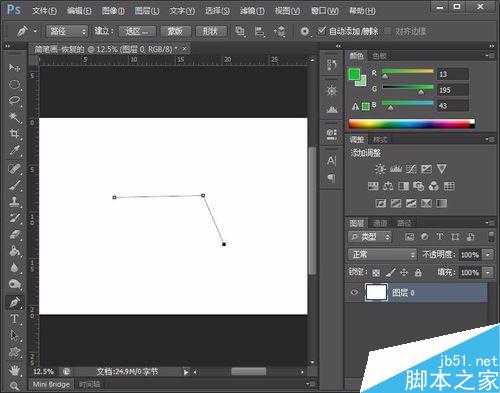Open path arrangement options

tap(280, 32)
